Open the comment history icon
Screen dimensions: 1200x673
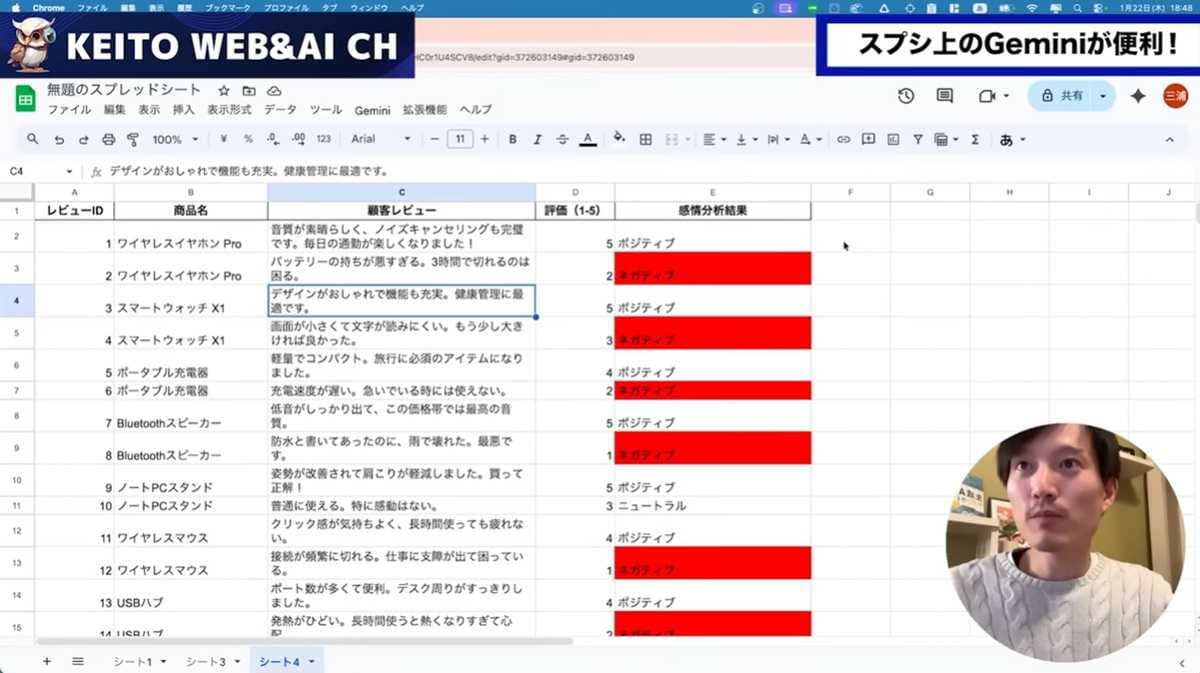pyautogui.click(x=945, y=96)
